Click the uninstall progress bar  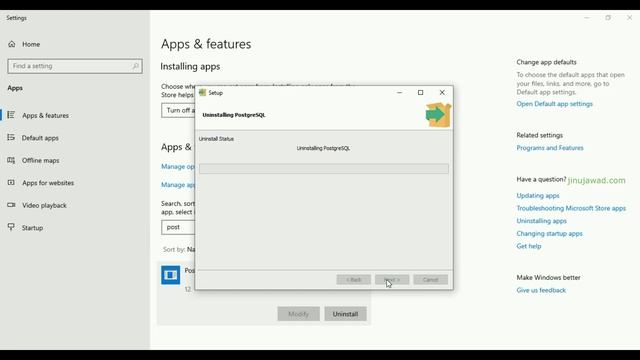click(324, 169)
